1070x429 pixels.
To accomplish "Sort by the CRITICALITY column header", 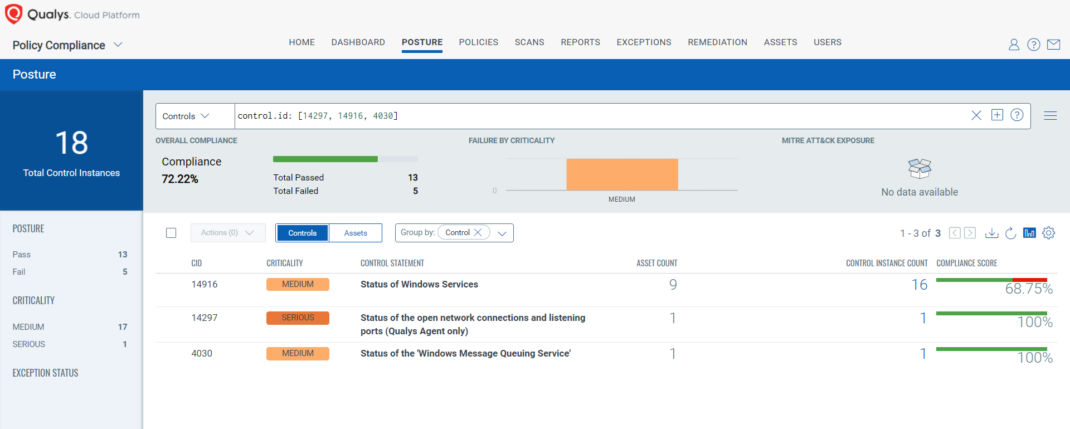I will (285, 263).
